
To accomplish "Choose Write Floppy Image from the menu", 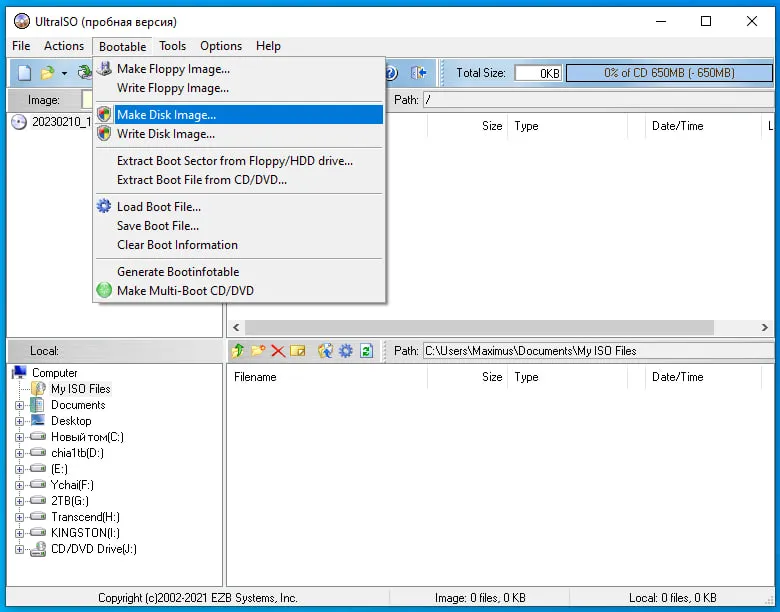I will [239, 88].
